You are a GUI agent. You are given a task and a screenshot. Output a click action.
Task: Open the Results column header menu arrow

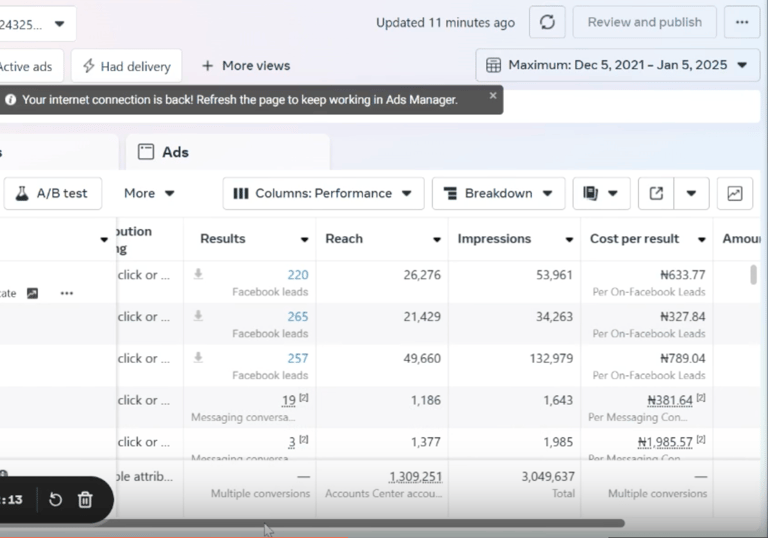(304, 239)
